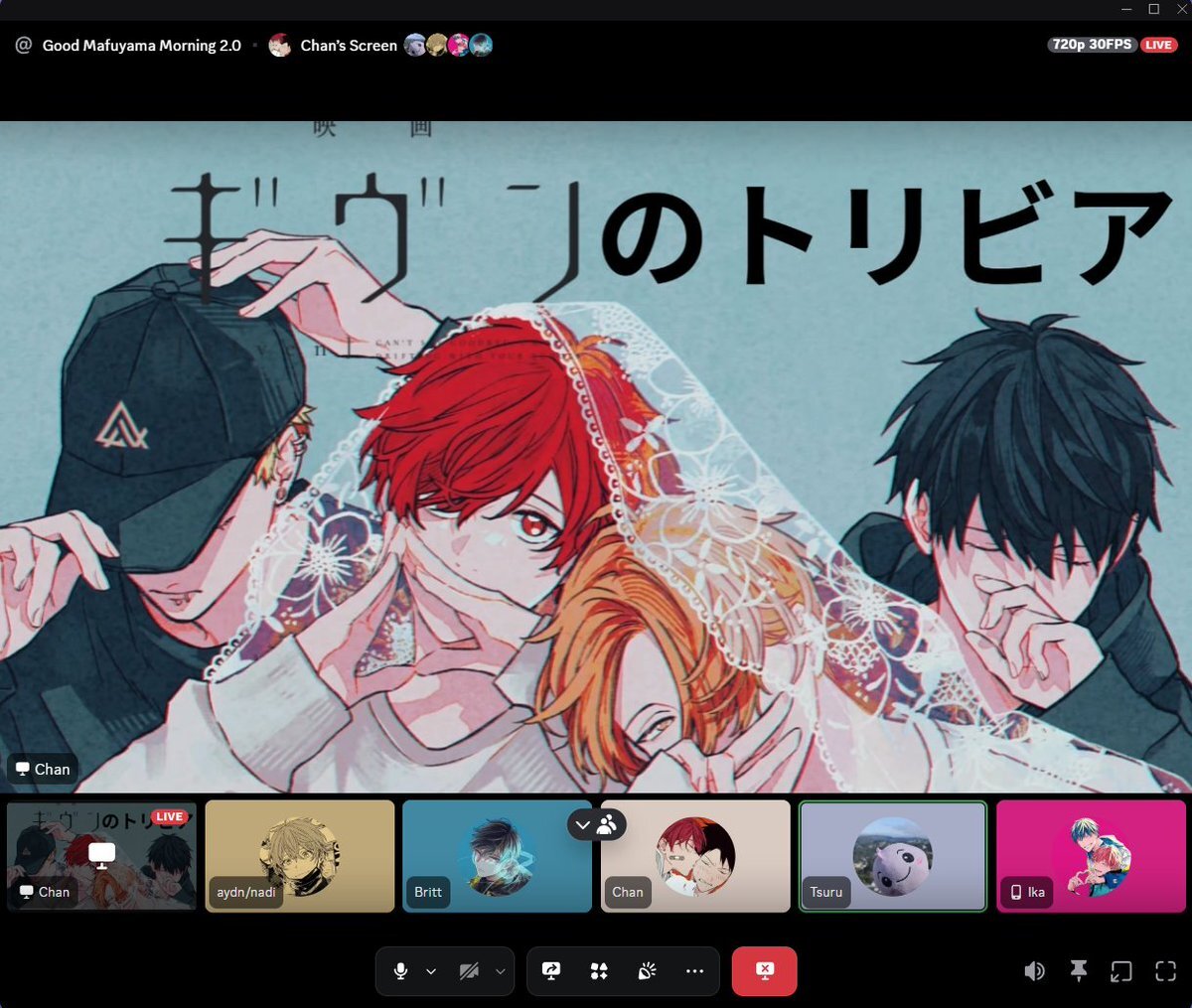The width and height of the screenshot is (1192, 1008).
Task: Select Tsuru participant tile
Action: (893, 856)
